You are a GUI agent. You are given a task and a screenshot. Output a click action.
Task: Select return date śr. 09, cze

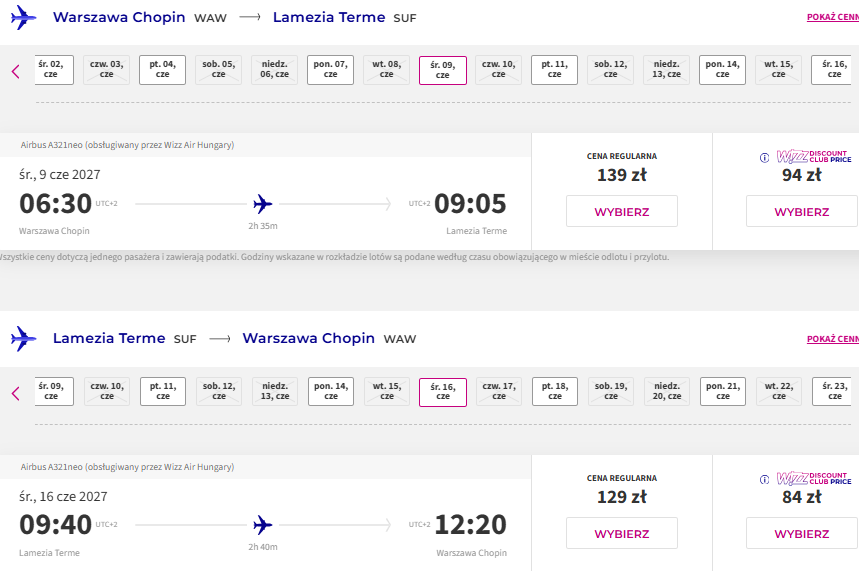tap(54, 391)
